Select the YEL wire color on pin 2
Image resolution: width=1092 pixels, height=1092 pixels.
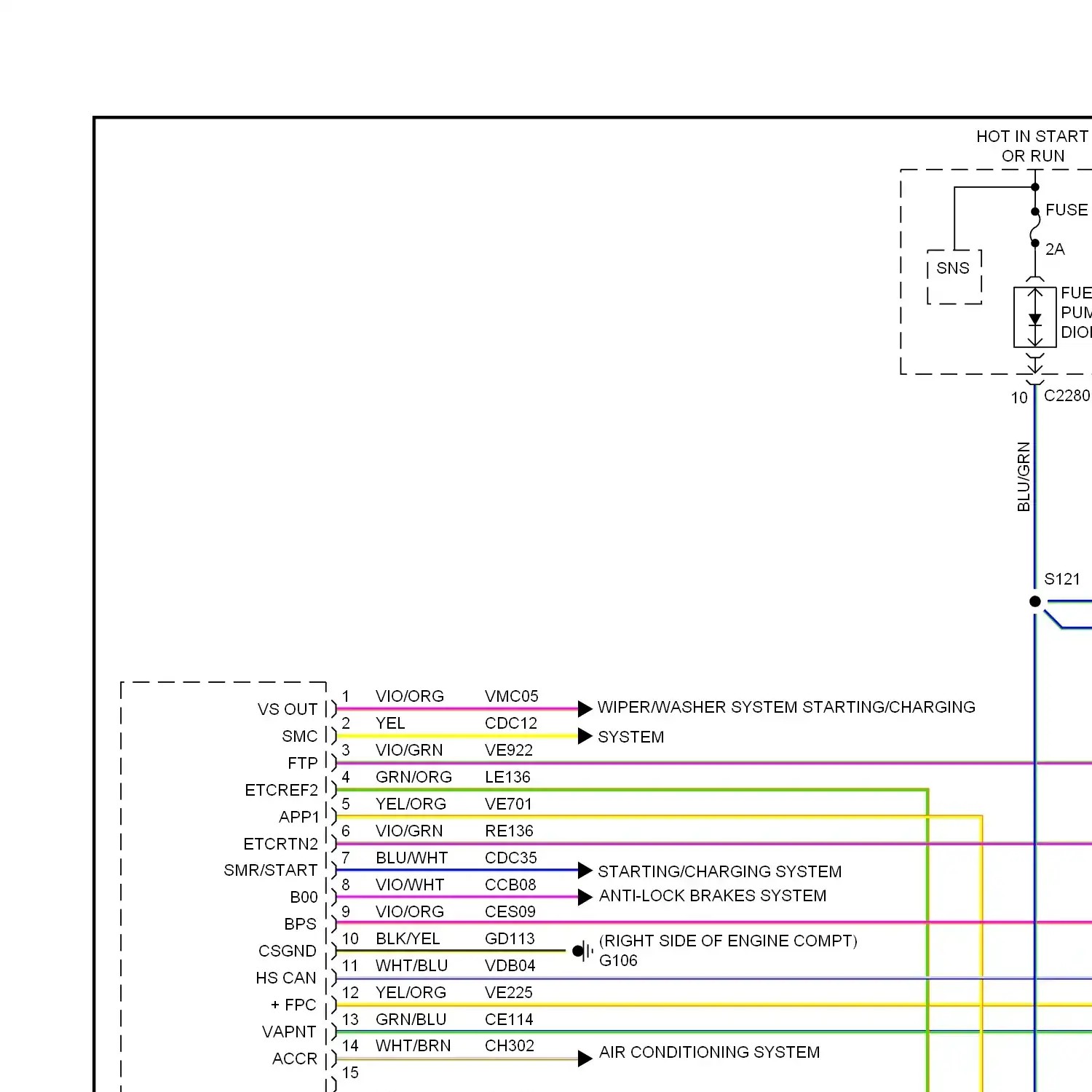point(390,723)
